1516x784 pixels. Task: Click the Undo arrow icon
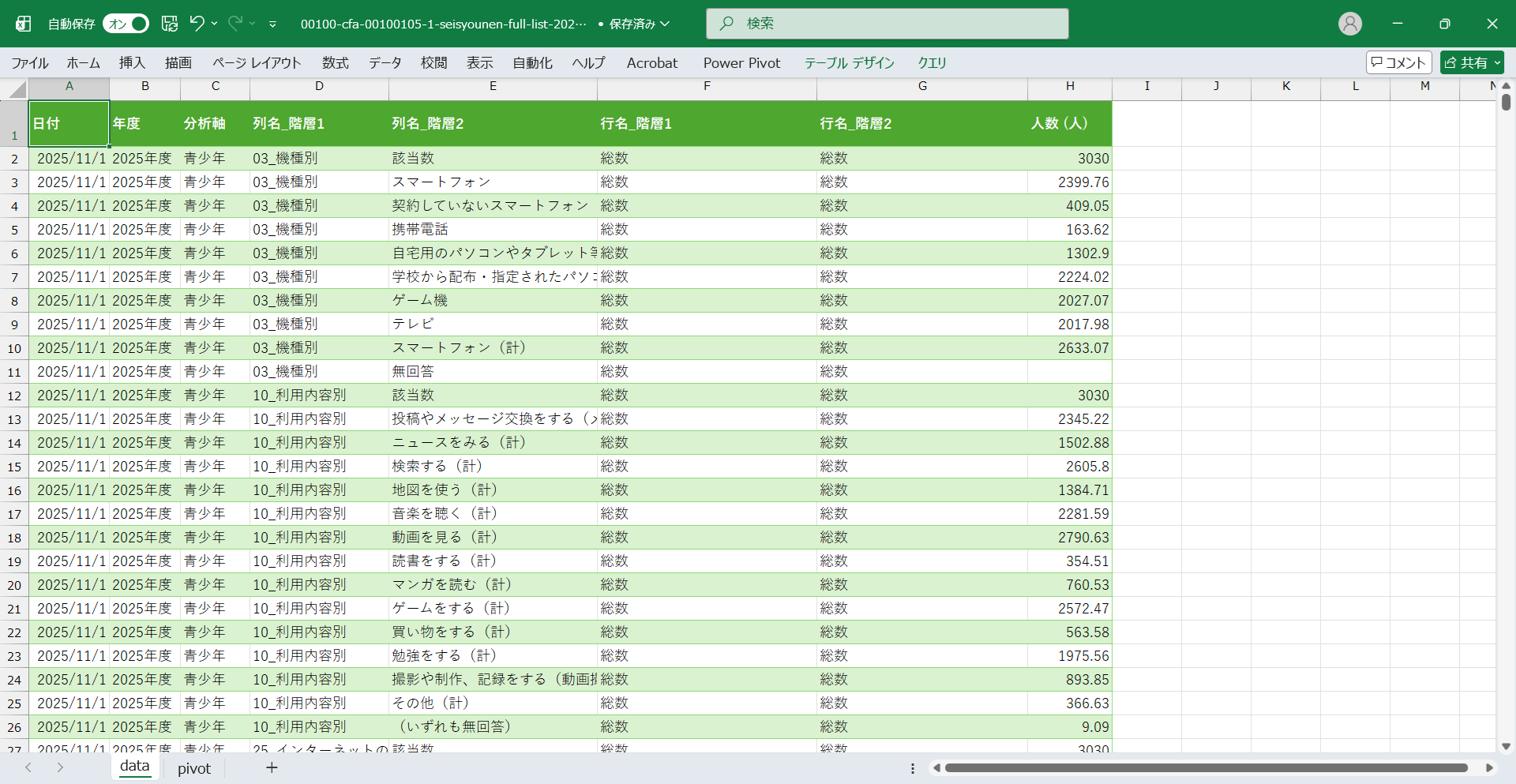click(197, 24)
